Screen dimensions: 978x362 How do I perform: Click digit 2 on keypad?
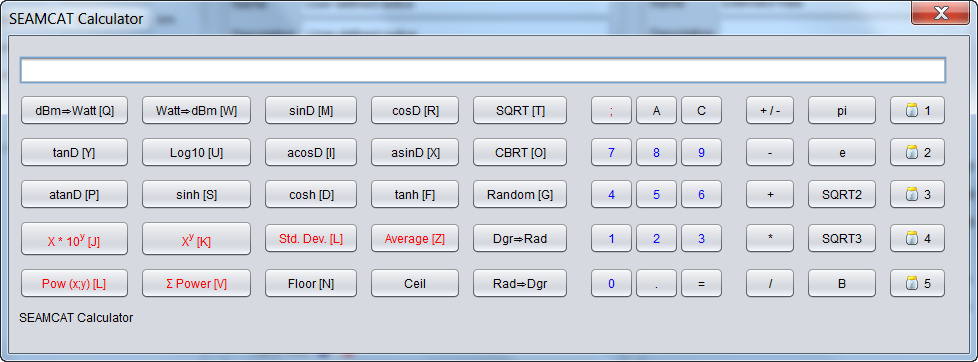[656, 238]
